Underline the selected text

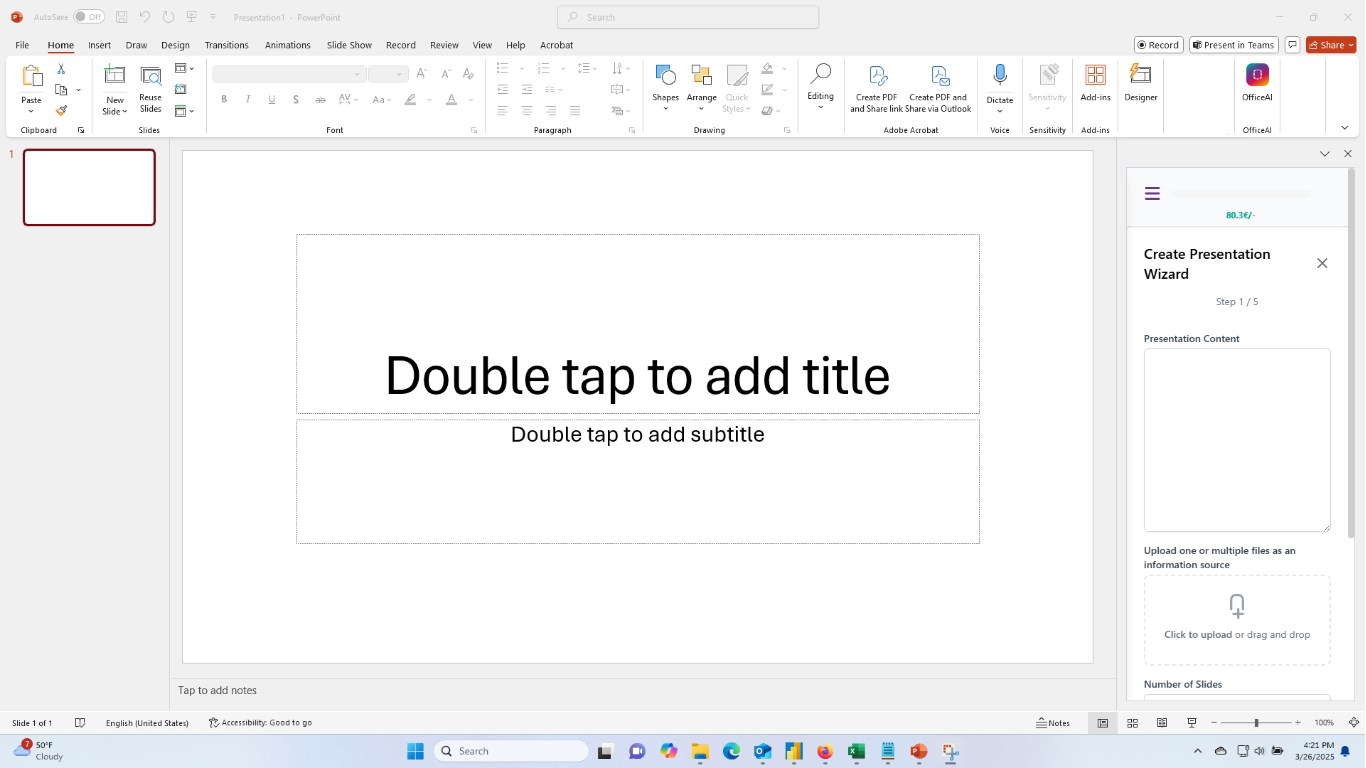[272, 99]
